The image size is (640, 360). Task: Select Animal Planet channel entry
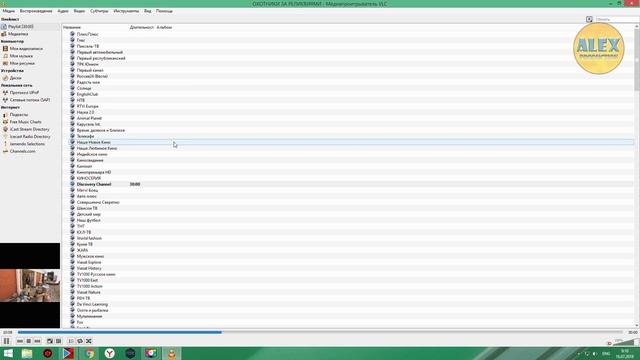(x=89, y=118)
